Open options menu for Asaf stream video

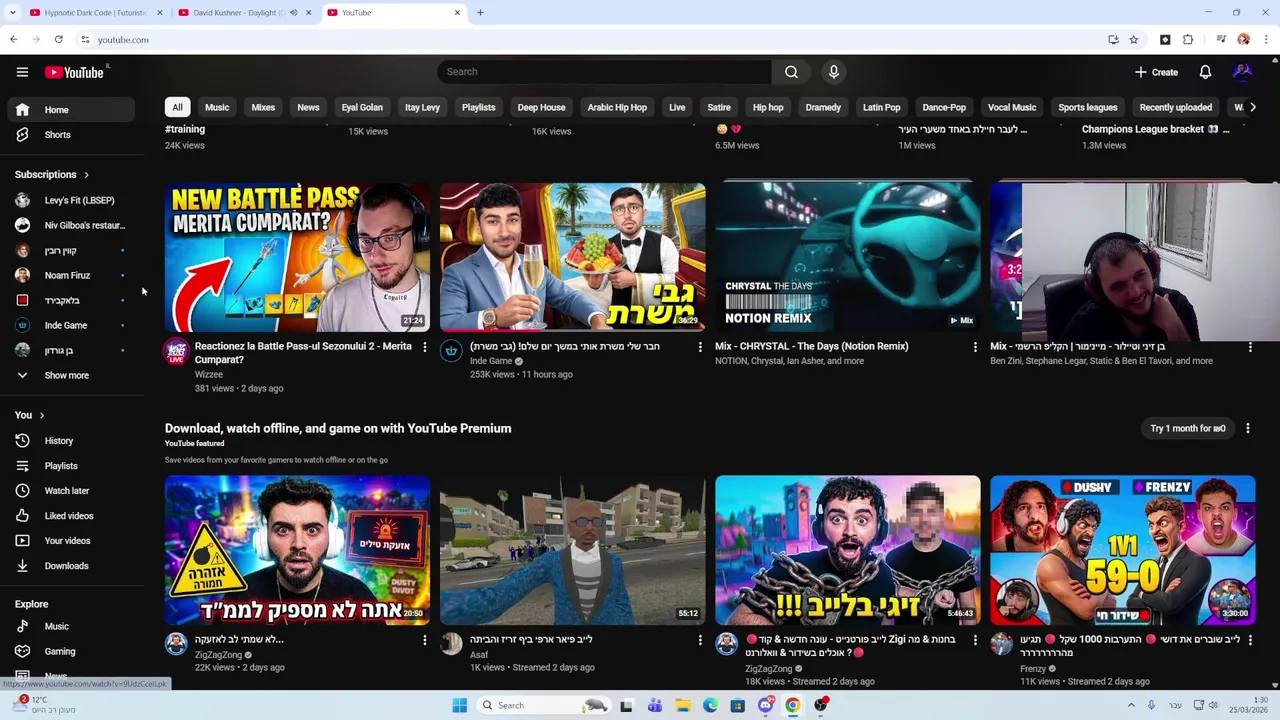700,640
